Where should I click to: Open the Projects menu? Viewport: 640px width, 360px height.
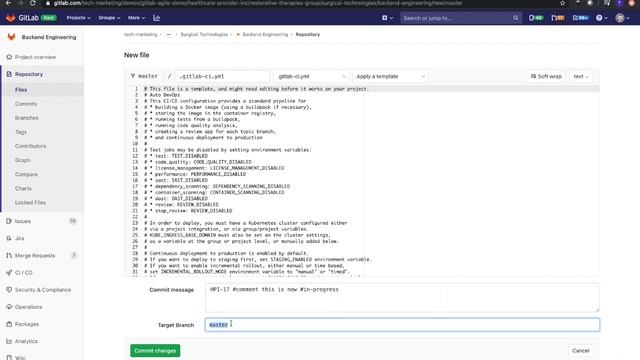pos(78,18)
